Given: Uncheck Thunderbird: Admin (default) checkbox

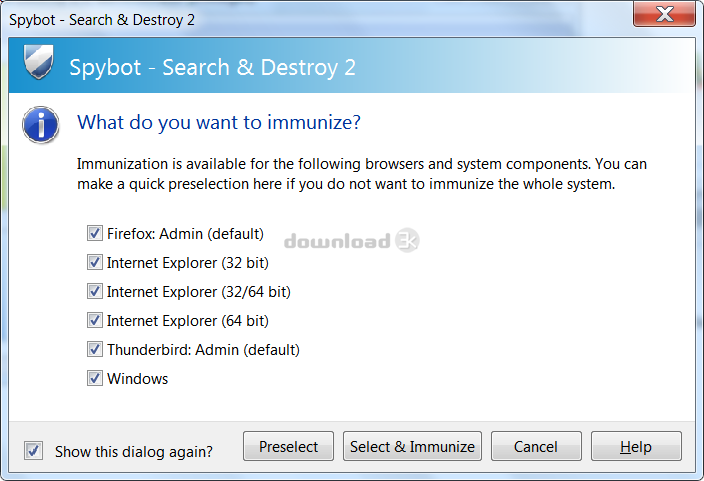Looking at the screenshot, I should click(x=95, y=349).
